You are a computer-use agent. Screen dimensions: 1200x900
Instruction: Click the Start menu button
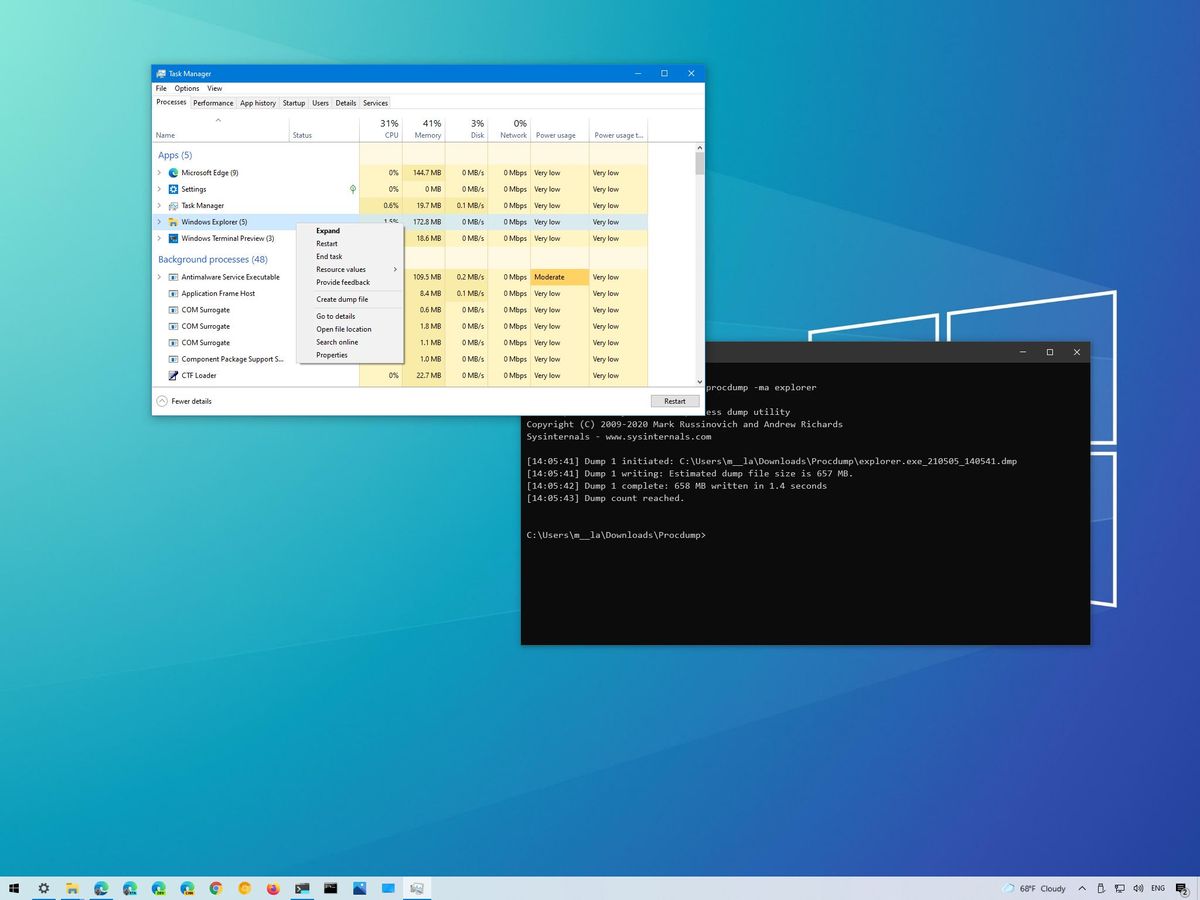tap(15, 888)
